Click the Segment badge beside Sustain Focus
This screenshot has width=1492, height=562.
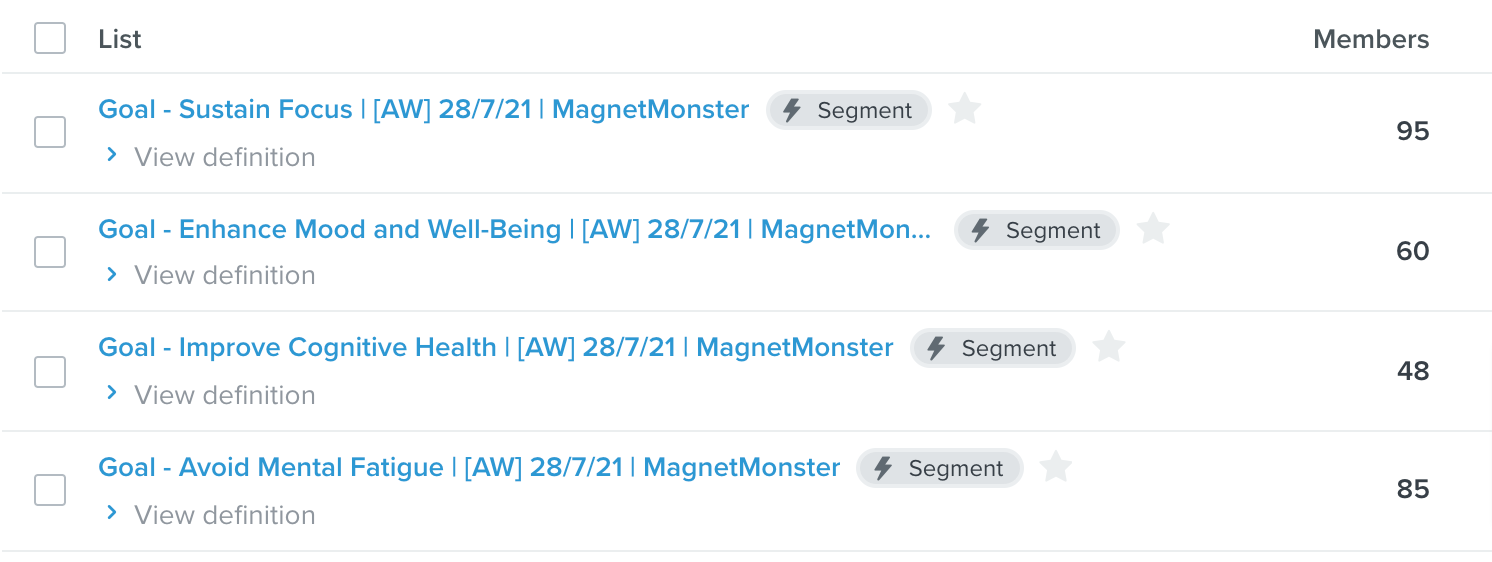(849, 110)
